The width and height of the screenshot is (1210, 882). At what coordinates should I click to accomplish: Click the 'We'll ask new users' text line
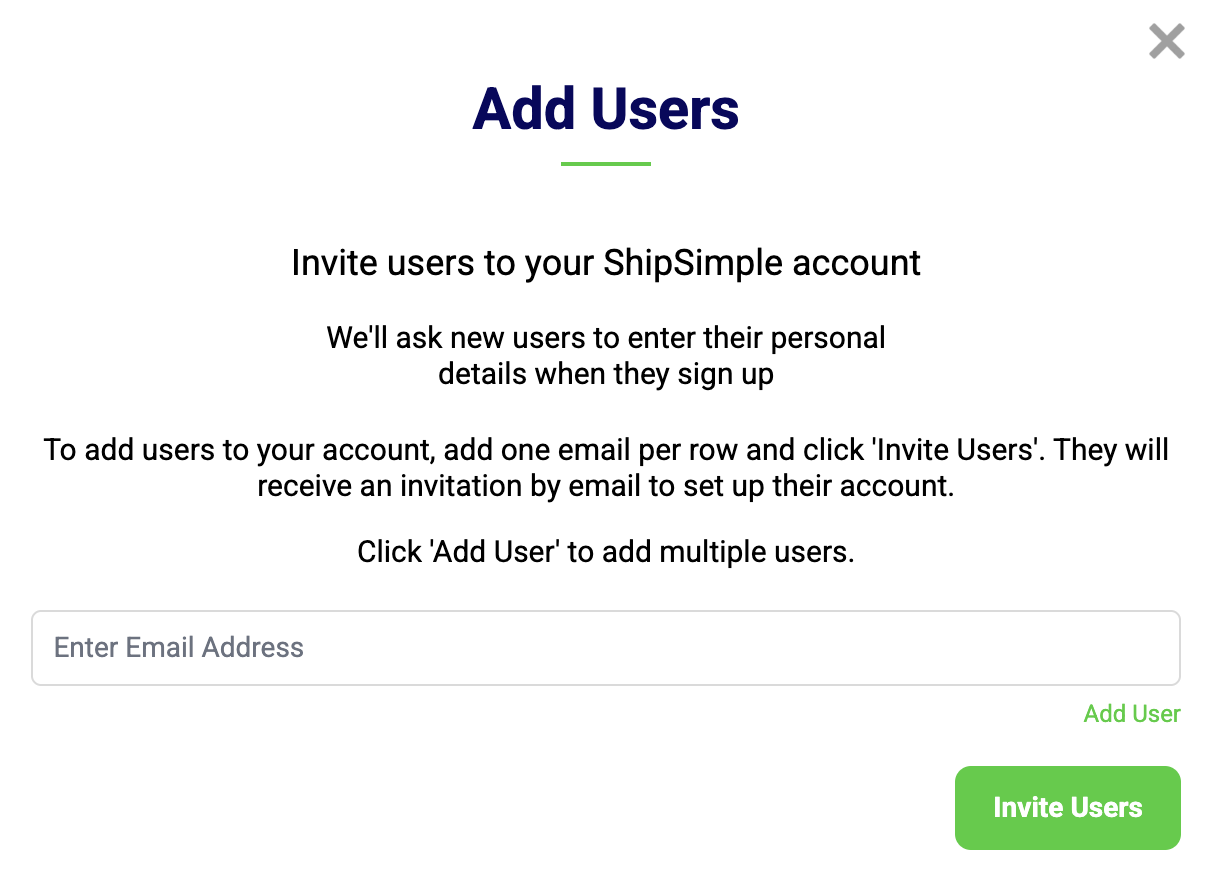(x=605, y=338)
